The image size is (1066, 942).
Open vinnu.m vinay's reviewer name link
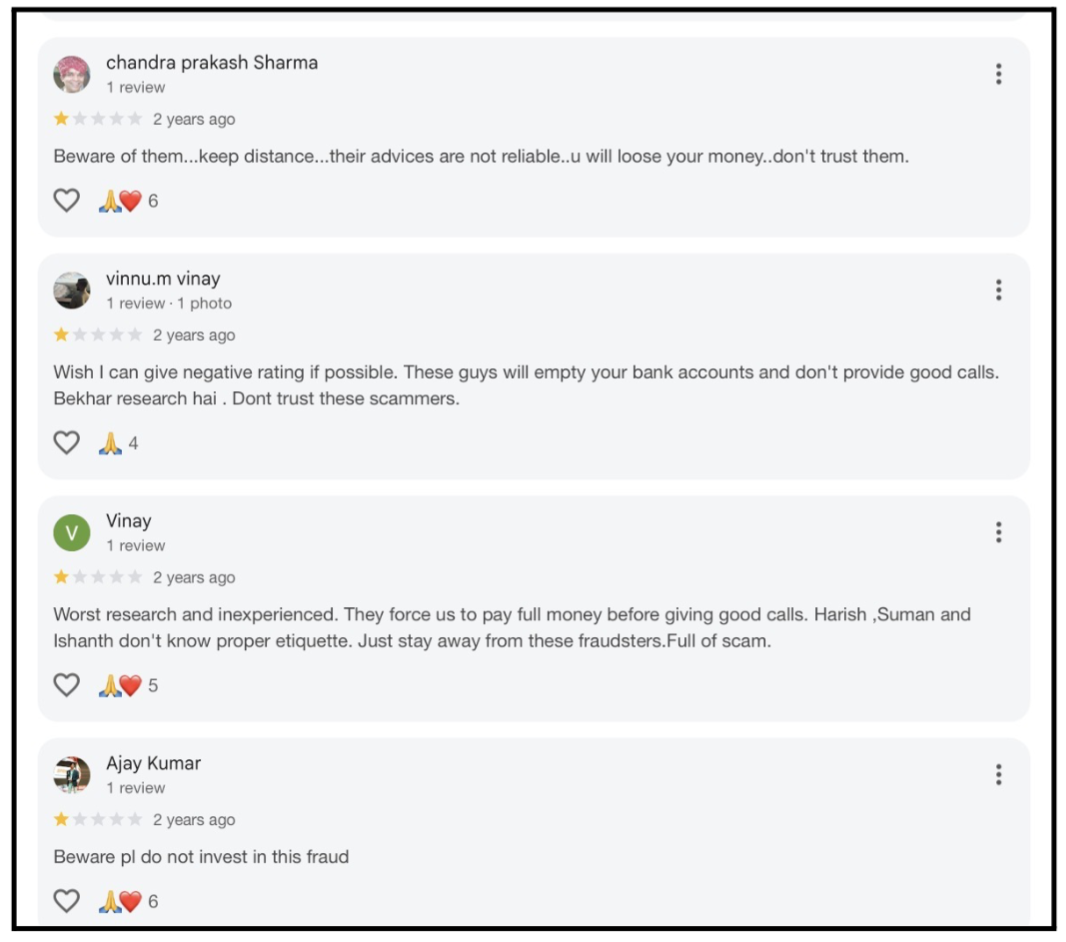click(163, 279)
